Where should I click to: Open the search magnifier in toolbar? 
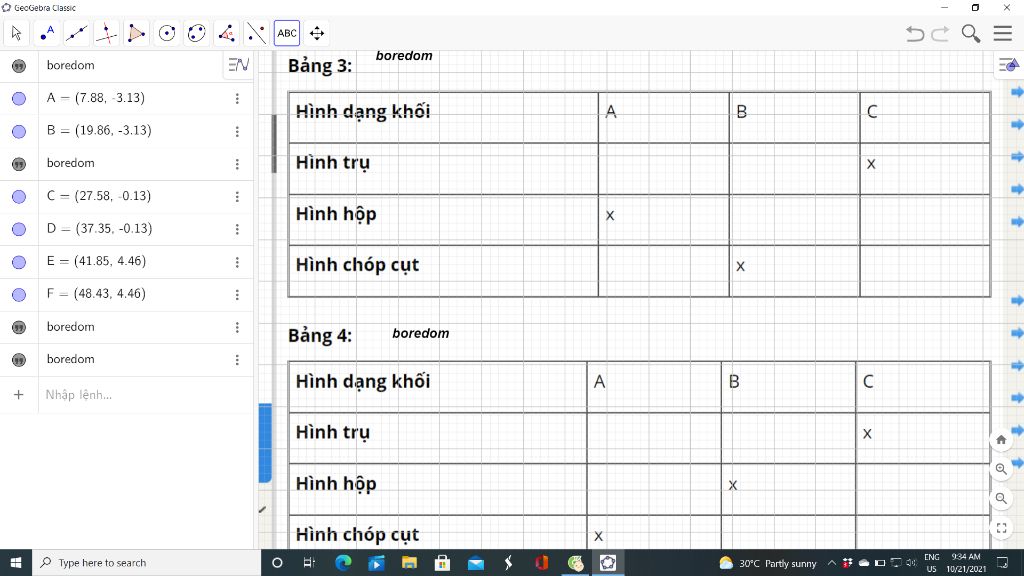click(970, 33)
